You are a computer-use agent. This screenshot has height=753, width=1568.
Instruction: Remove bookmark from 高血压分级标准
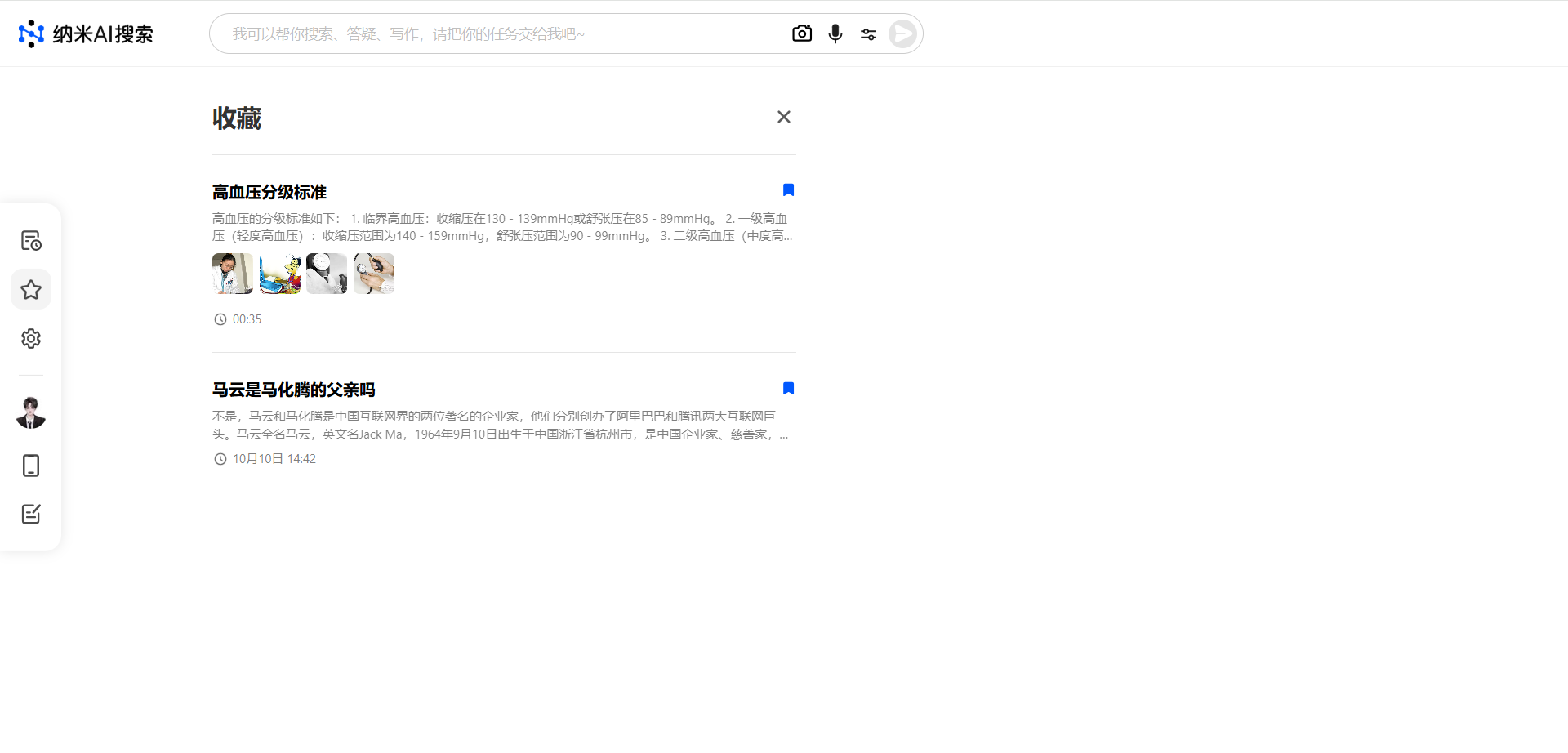click(788, 190)
